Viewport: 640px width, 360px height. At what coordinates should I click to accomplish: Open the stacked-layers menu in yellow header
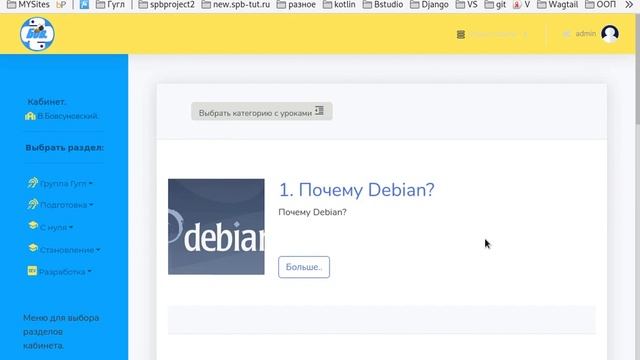coord(460,34)
